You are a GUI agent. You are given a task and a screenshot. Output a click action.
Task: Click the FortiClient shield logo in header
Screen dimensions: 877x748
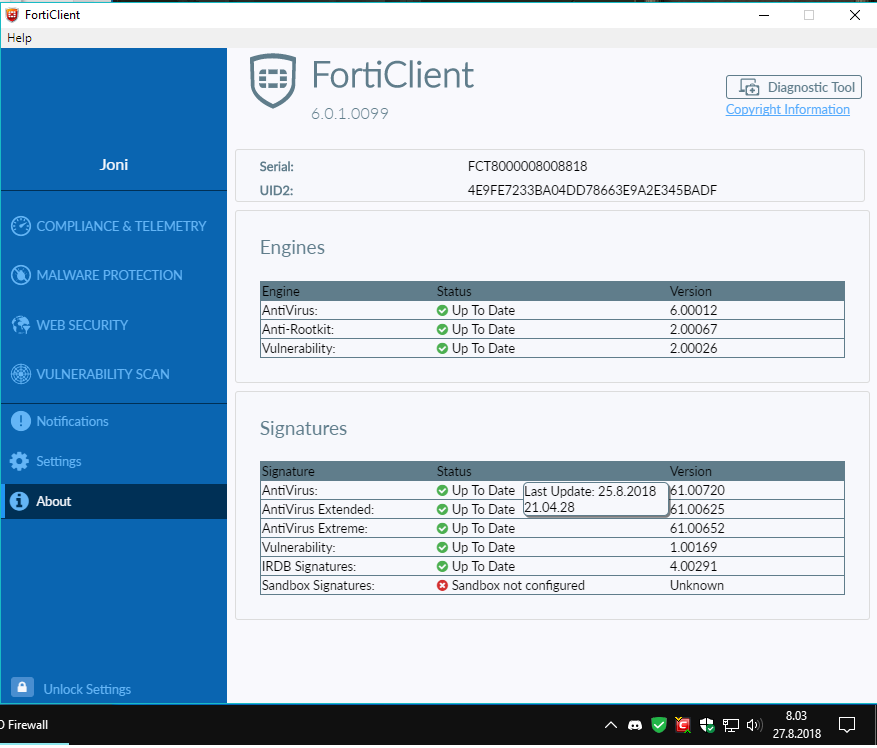pyautogui.click(x=272, y=80)
